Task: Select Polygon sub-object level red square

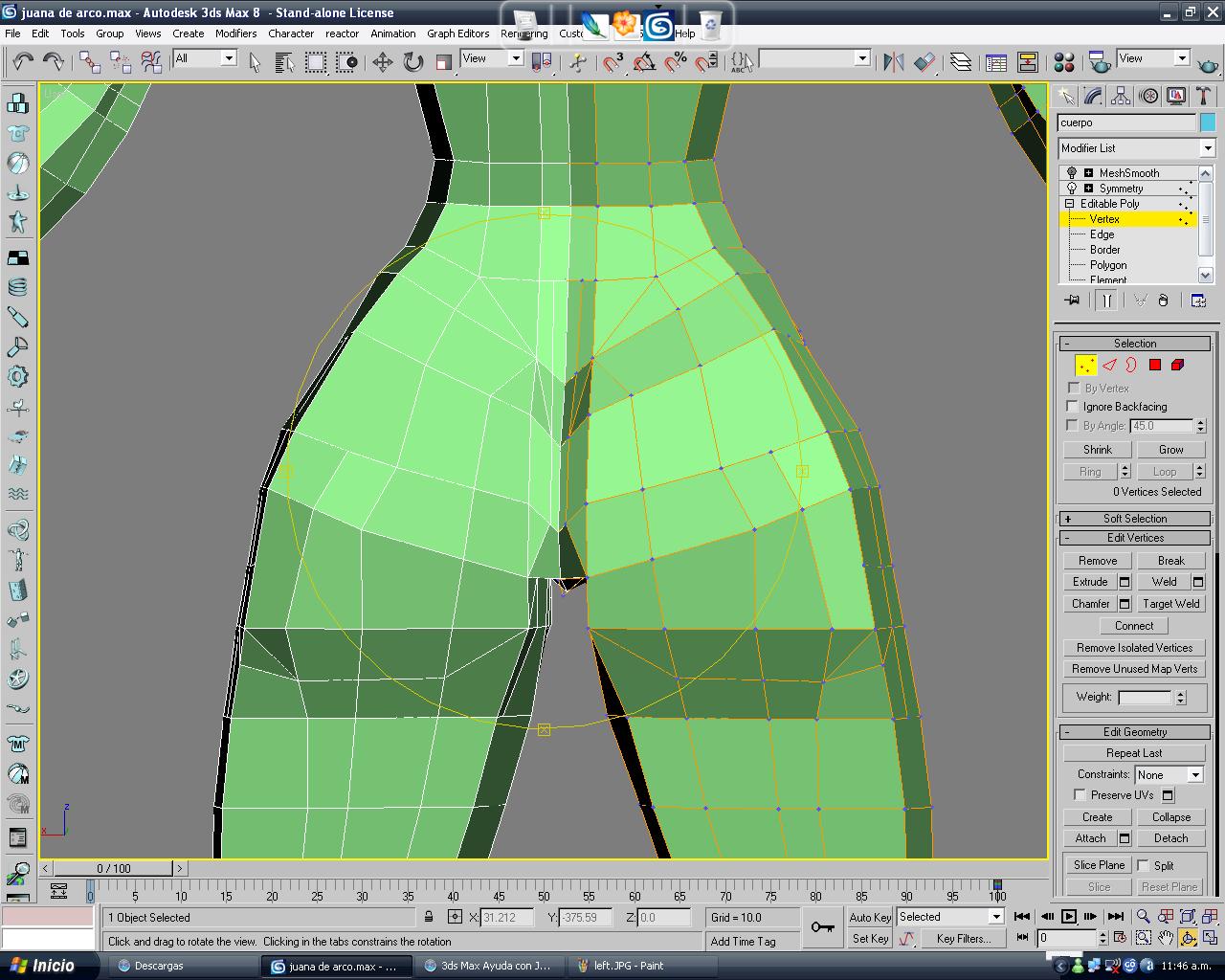Action: click(x=1155, y=365)
